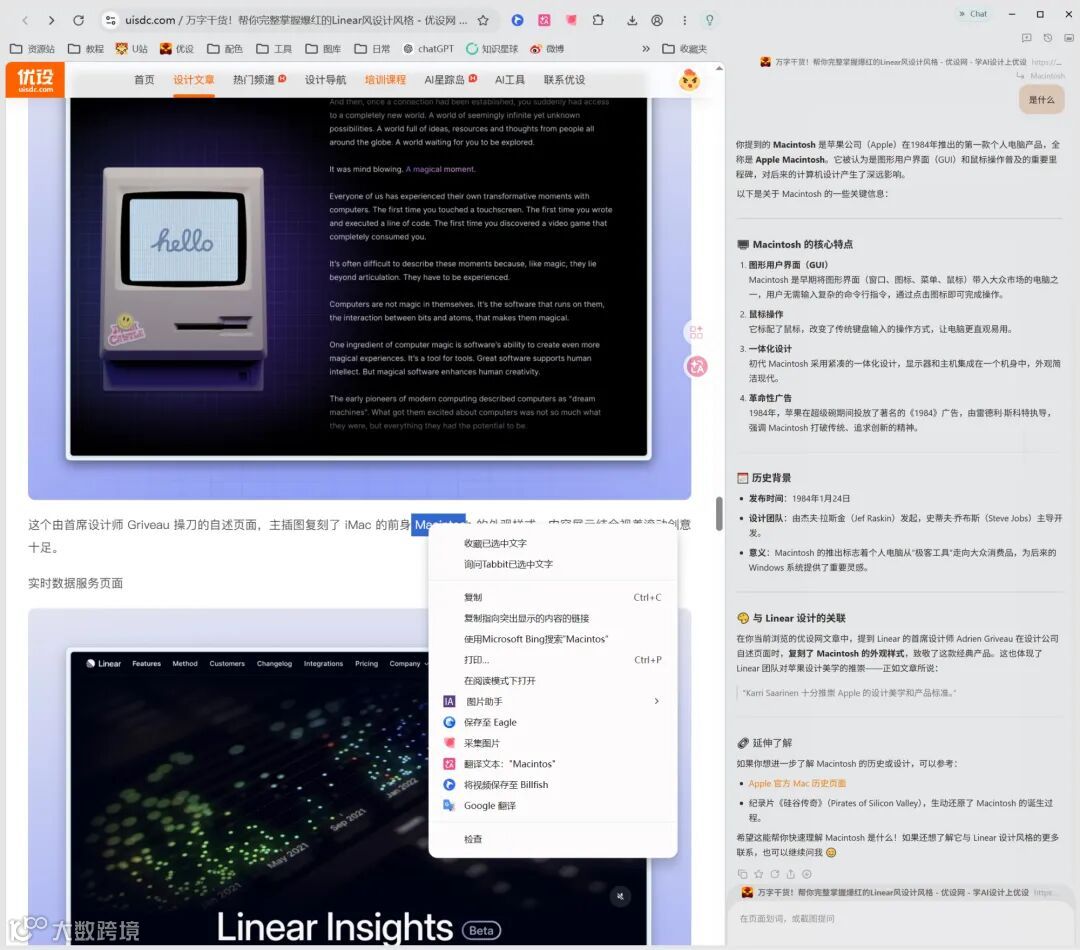Open the 资源站 bookmark folder

coord(32,49)
